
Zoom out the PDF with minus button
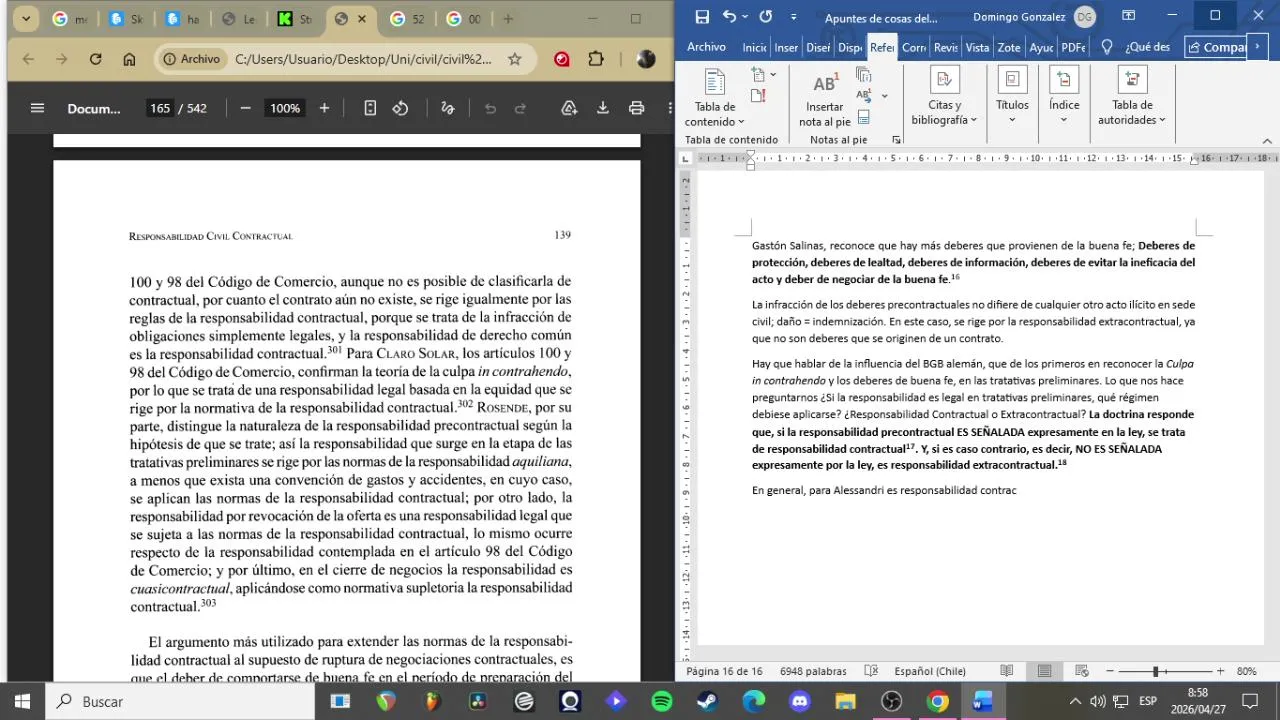[x=245, y=108]
